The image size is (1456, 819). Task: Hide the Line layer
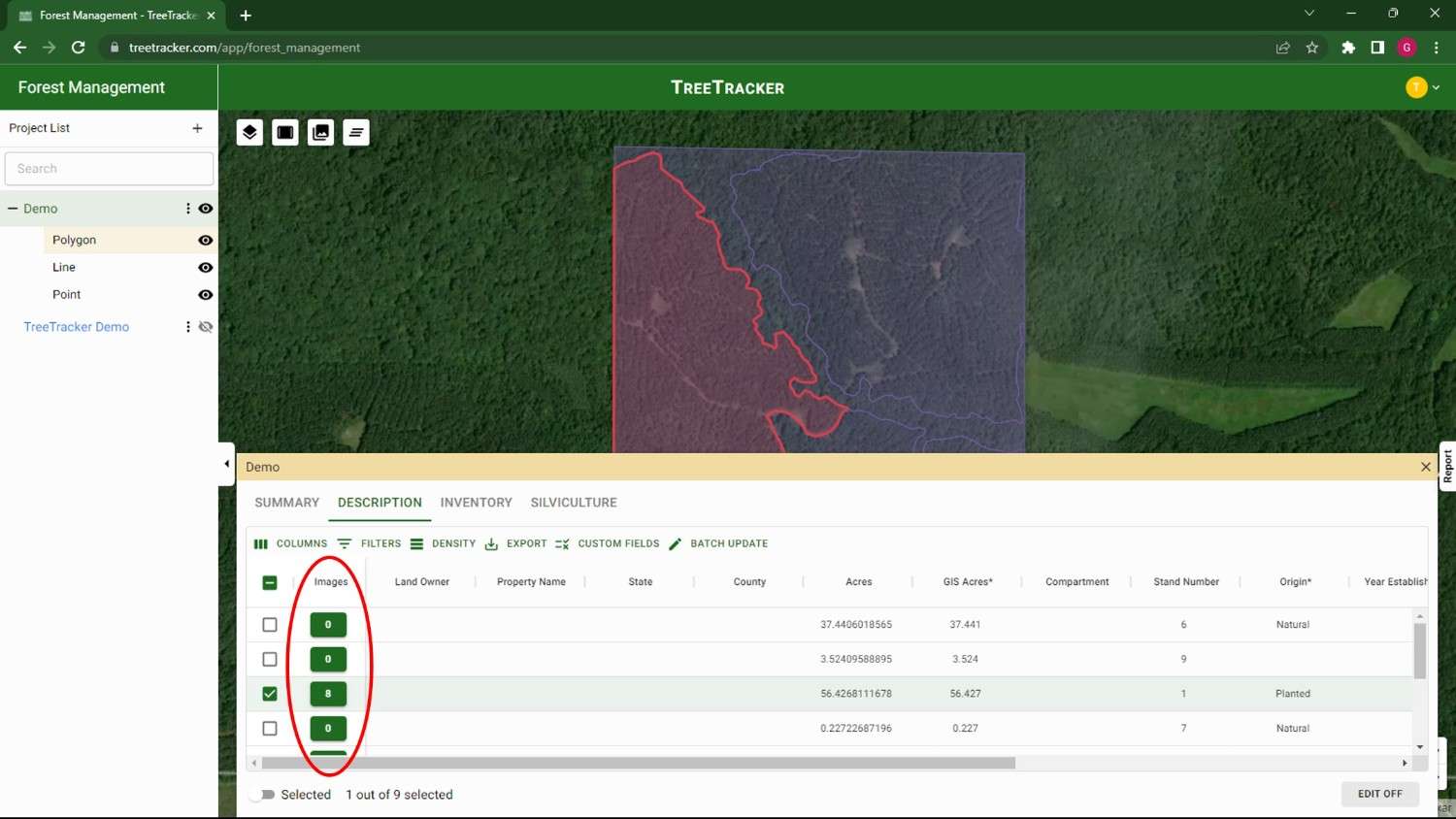pos(206,267)
